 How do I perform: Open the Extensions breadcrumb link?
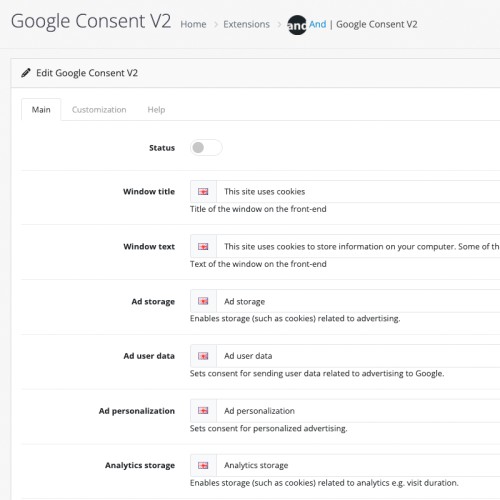point(246,24)
